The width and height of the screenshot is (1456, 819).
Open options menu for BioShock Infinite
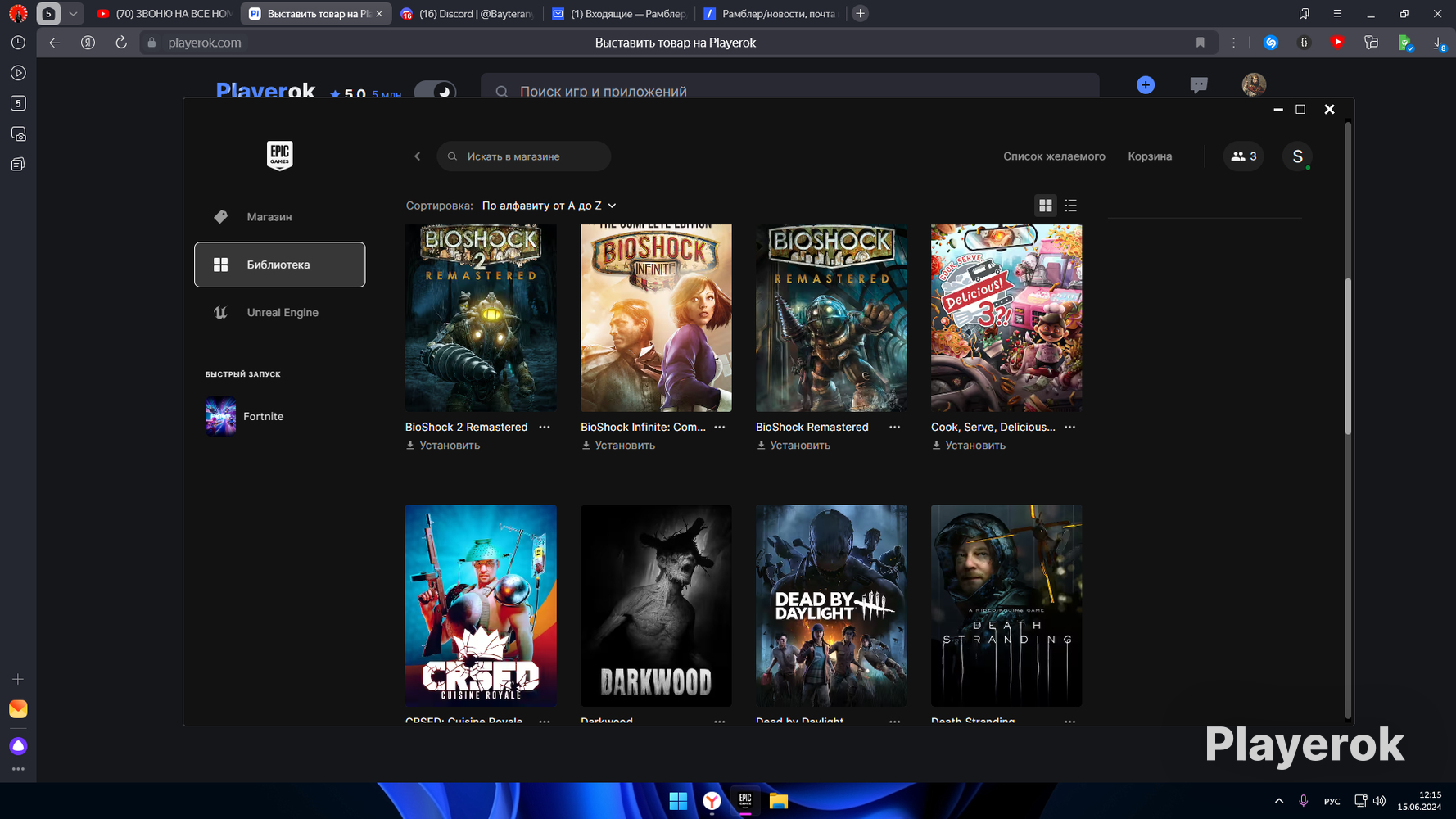click(x=720, y=427)
